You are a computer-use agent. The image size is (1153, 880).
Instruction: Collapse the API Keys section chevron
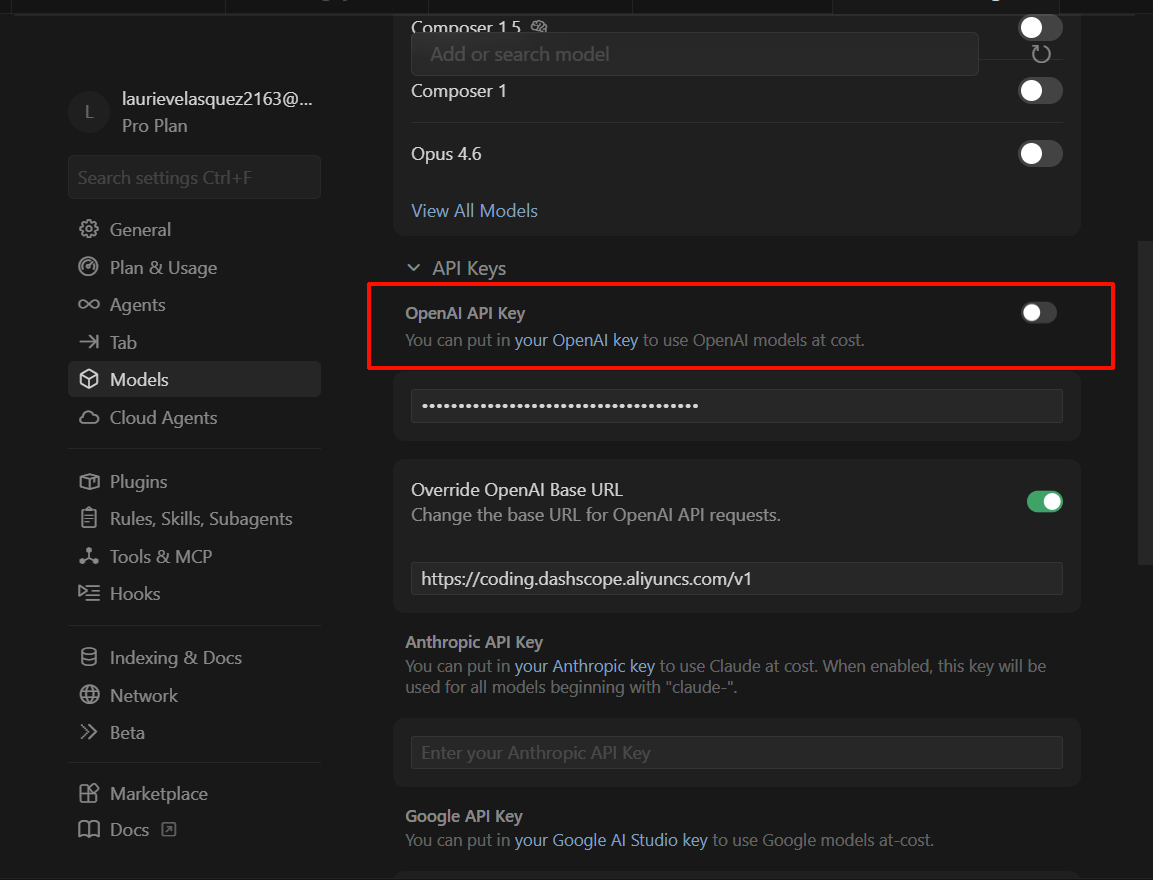pos(414,268)
